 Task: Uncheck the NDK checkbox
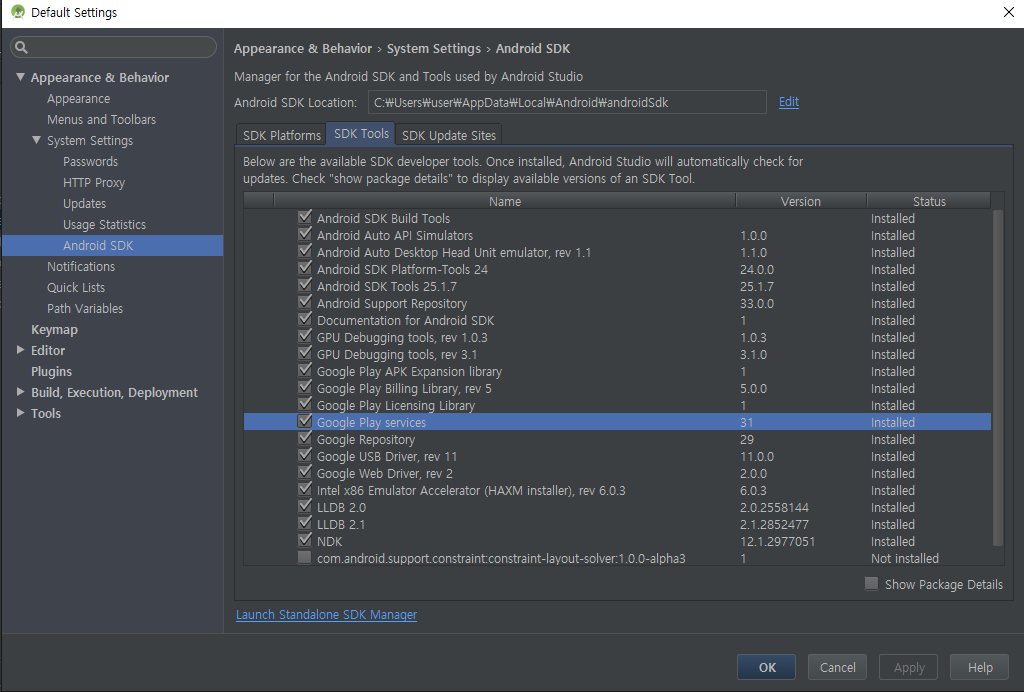click(x=304, y=540)
